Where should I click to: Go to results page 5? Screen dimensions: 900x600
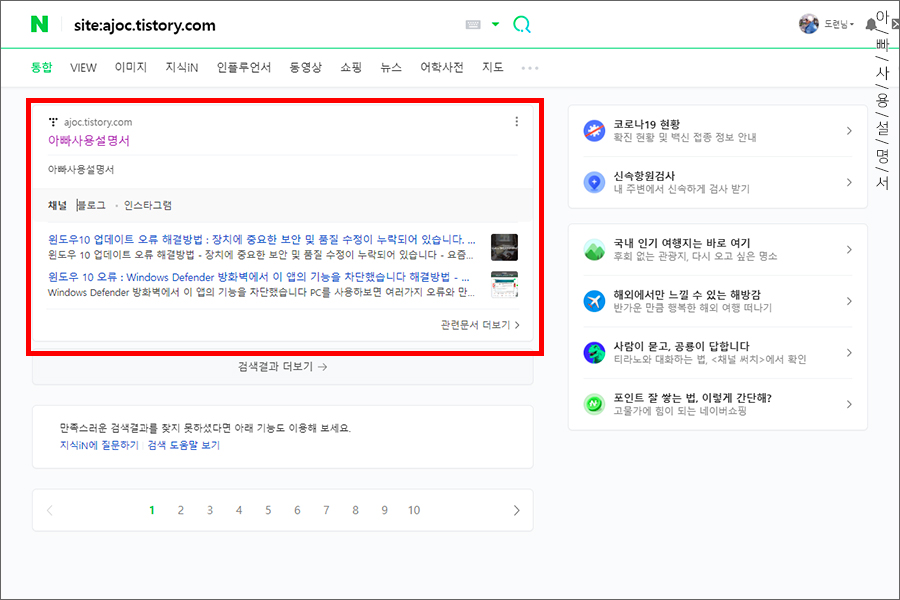tap(268, 510)
